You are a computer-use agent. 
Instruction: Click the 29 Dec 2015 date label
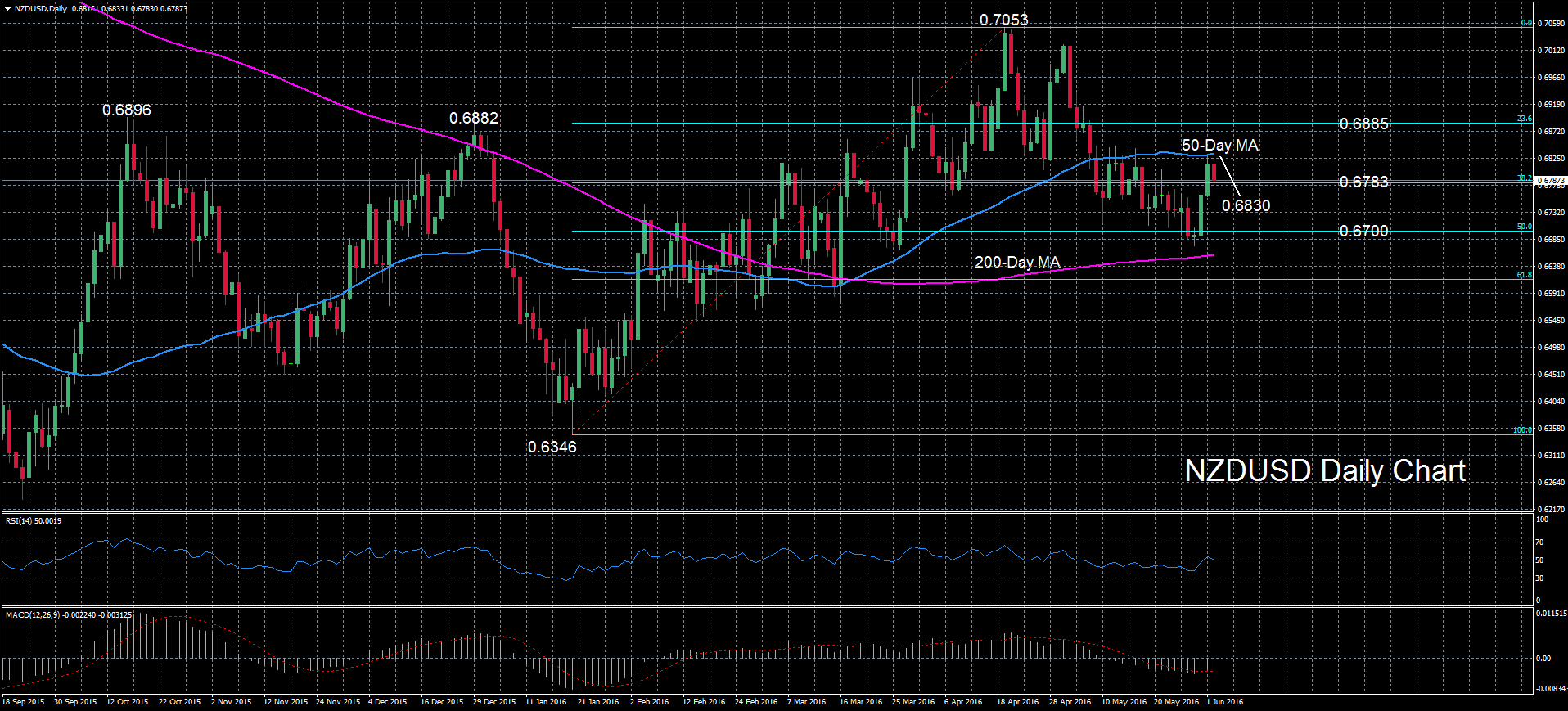click(494, 702)
